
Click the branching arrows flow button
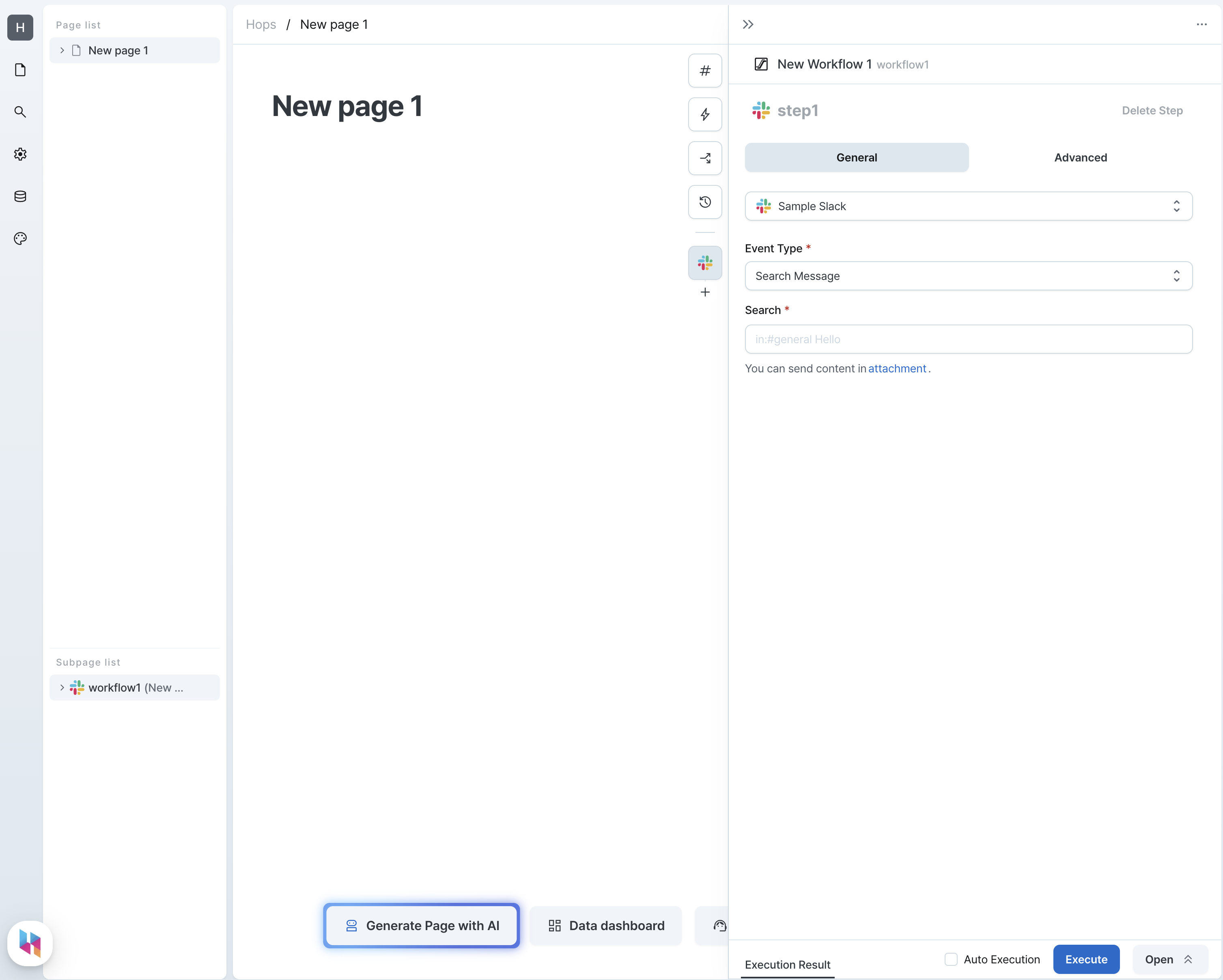pyautogui.click(x=704, y=158)
